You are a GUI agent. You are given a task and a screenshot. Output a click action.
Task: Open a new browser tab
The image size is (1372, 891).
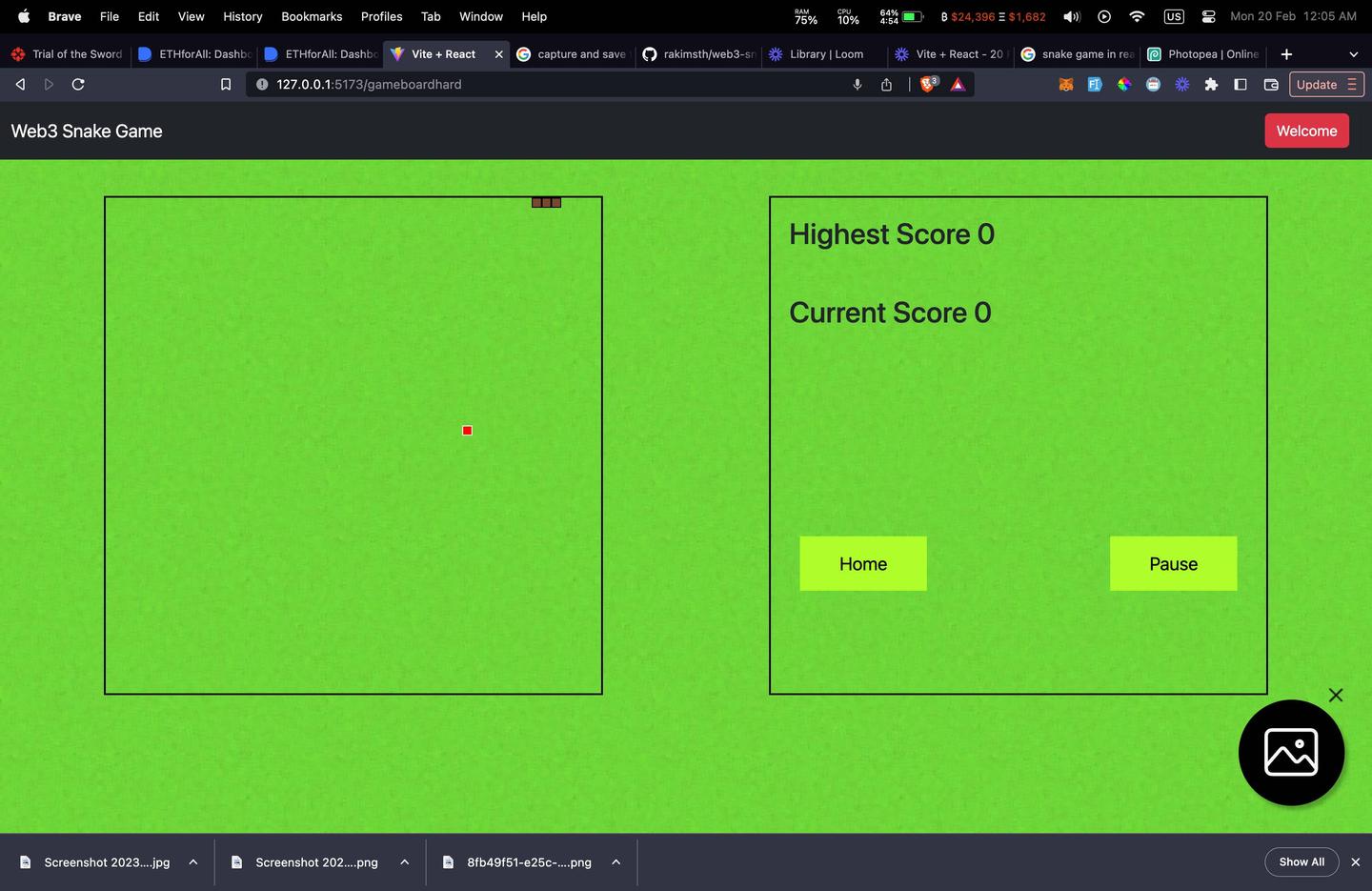(x=1286, y=54)
